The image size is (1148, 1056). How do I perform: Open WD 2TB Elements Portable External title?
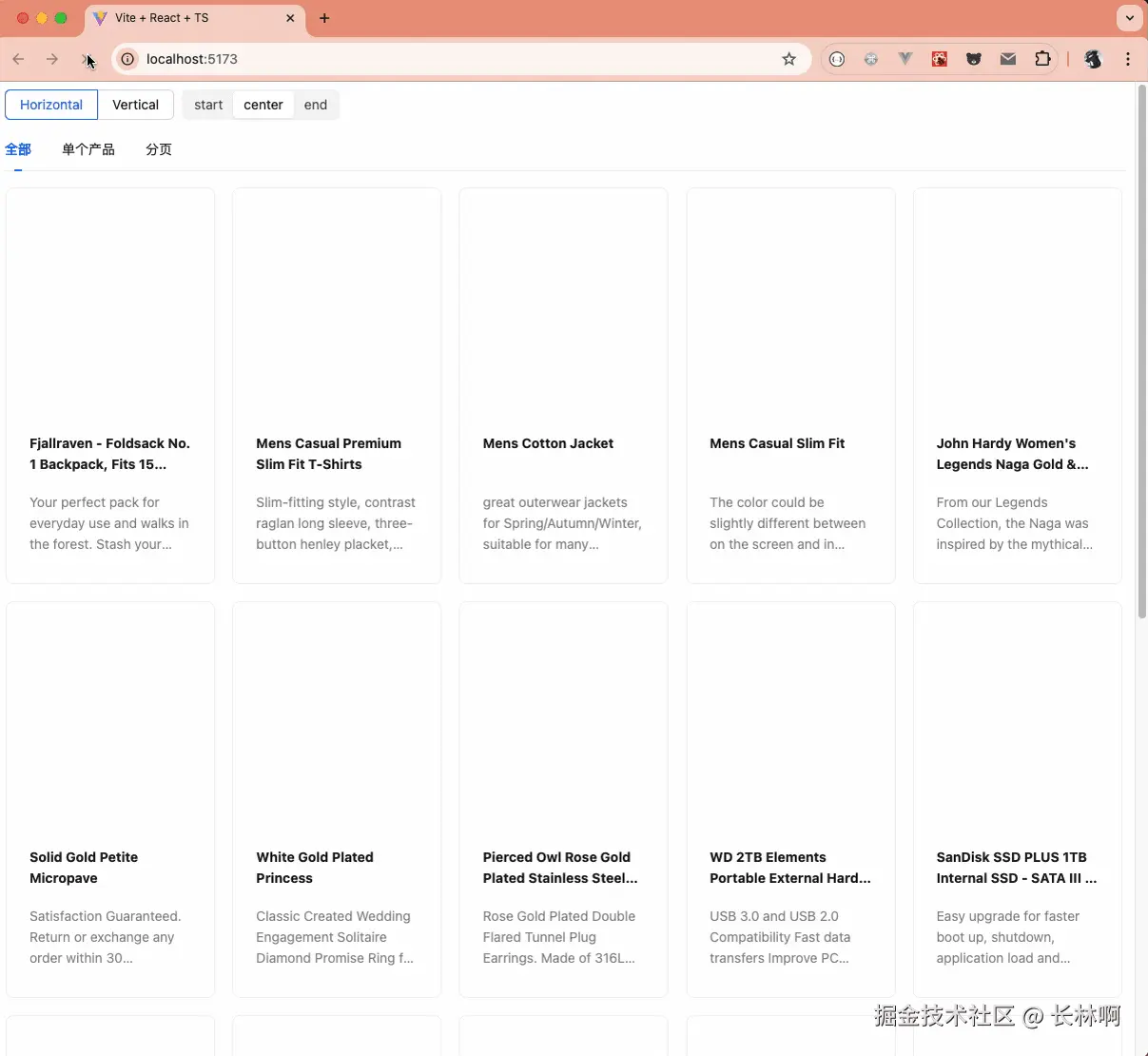tap(790, 868)
